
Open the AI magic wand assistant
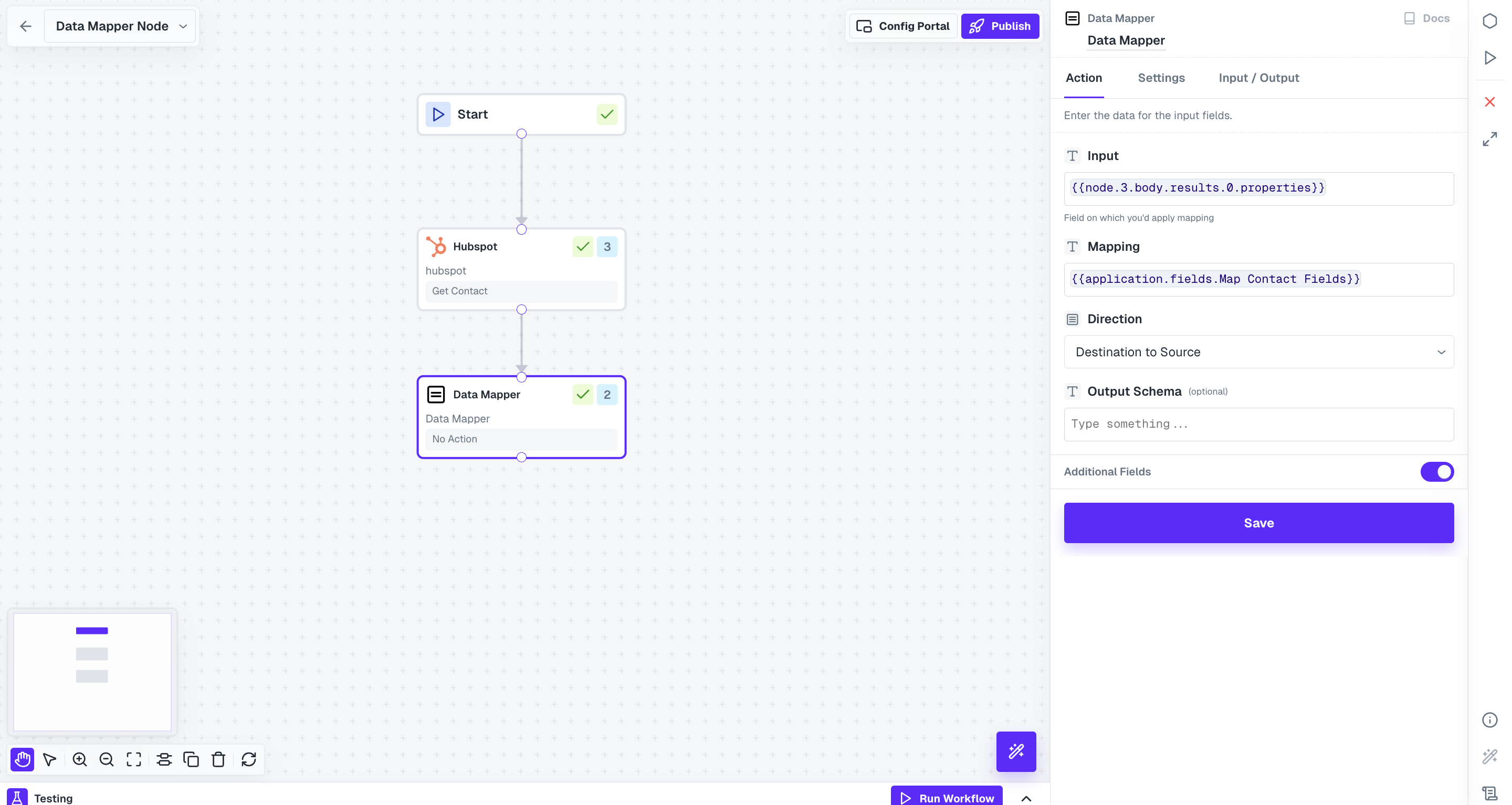click(1016, 751)
